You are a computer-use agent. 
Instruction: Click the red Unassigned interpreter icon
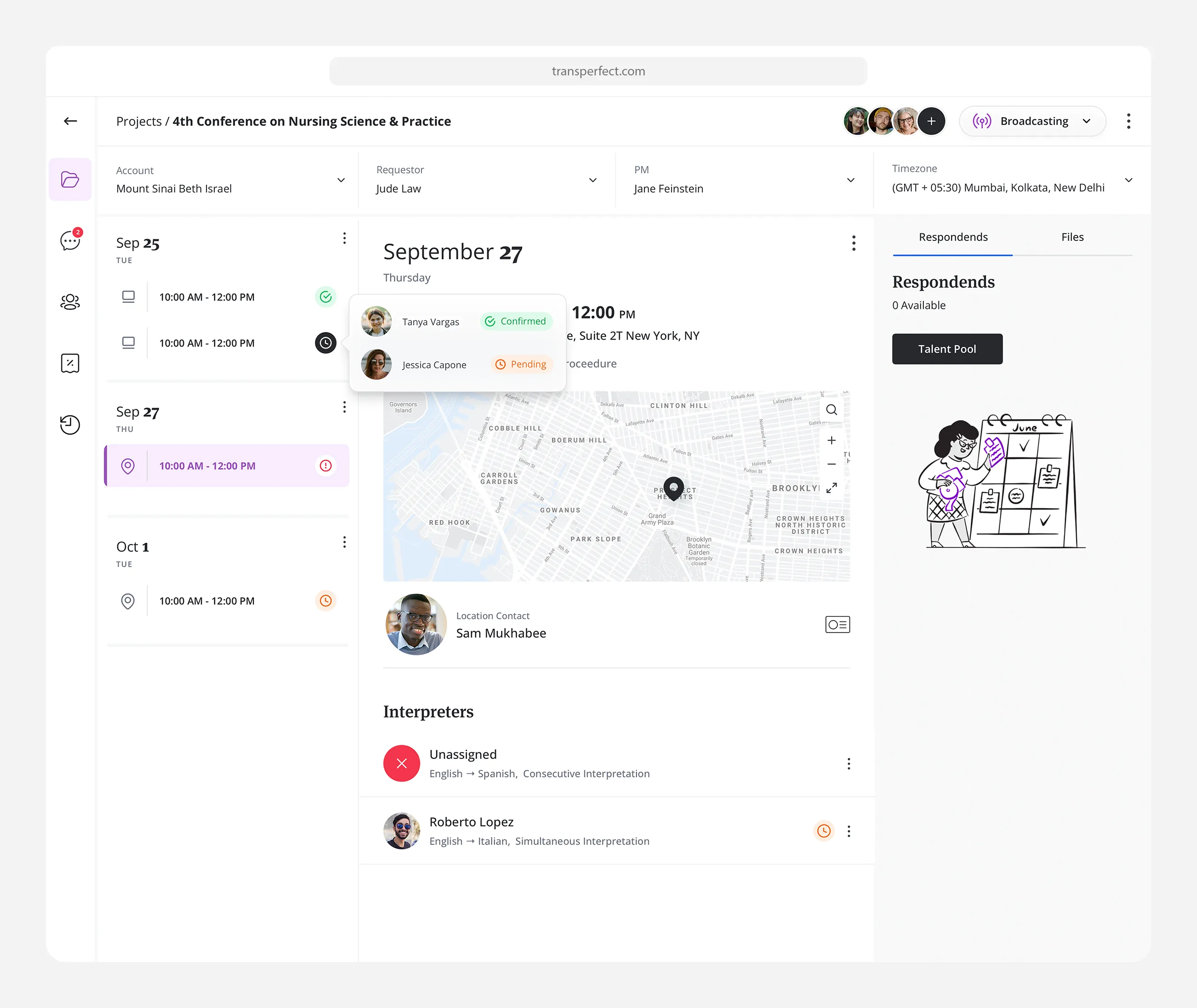pyautogui.click(x=402, y=763)
